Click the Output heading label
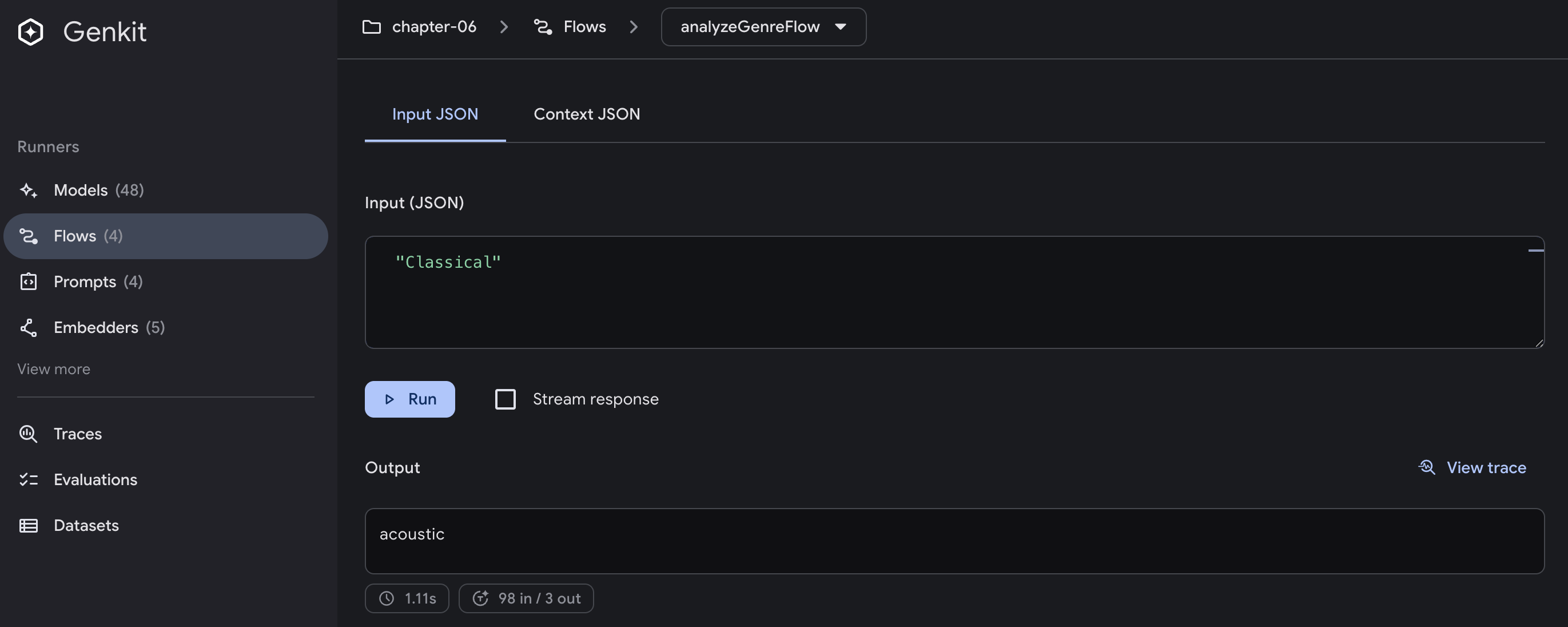This screenshot has height=627, width=1568. (392, 467)
